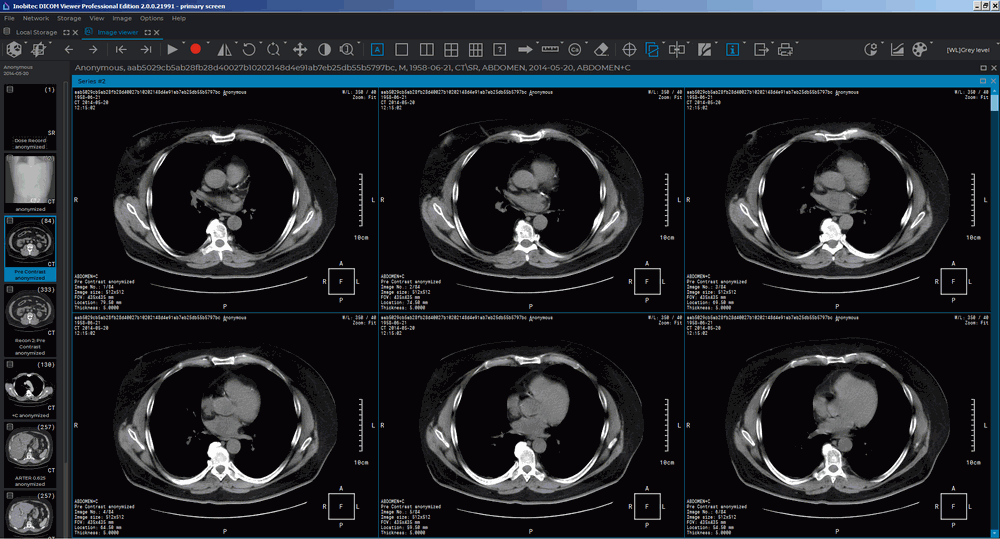Open the Storage menu

[x=69, y=18]
